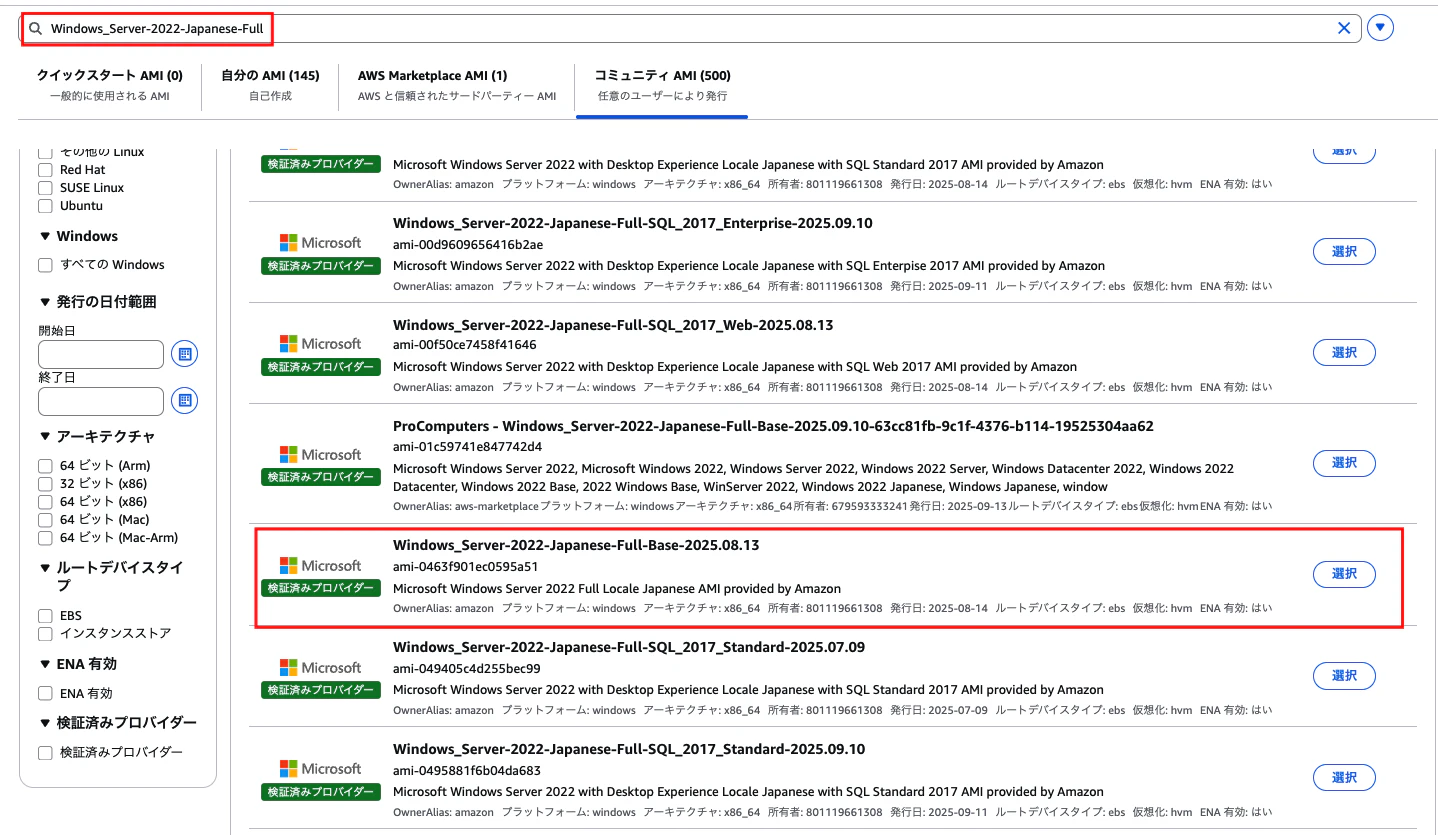This screenshot has height=835, width=1438.
Task: Click the AMI ID ami-00d9609656416b2ae
Action: click(x=468, y=245)
